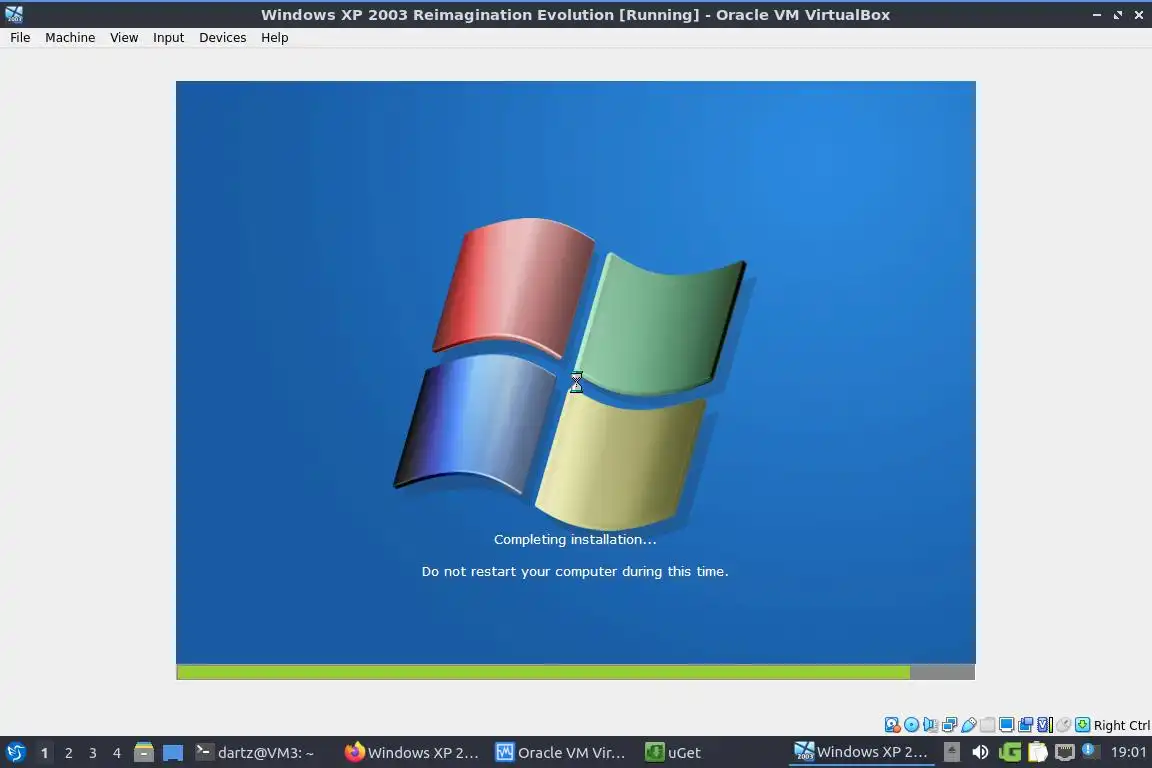
Task: Click the recording indicator icon with overlapping screens
Action: pyautogui.click(x=1026, y=725)
